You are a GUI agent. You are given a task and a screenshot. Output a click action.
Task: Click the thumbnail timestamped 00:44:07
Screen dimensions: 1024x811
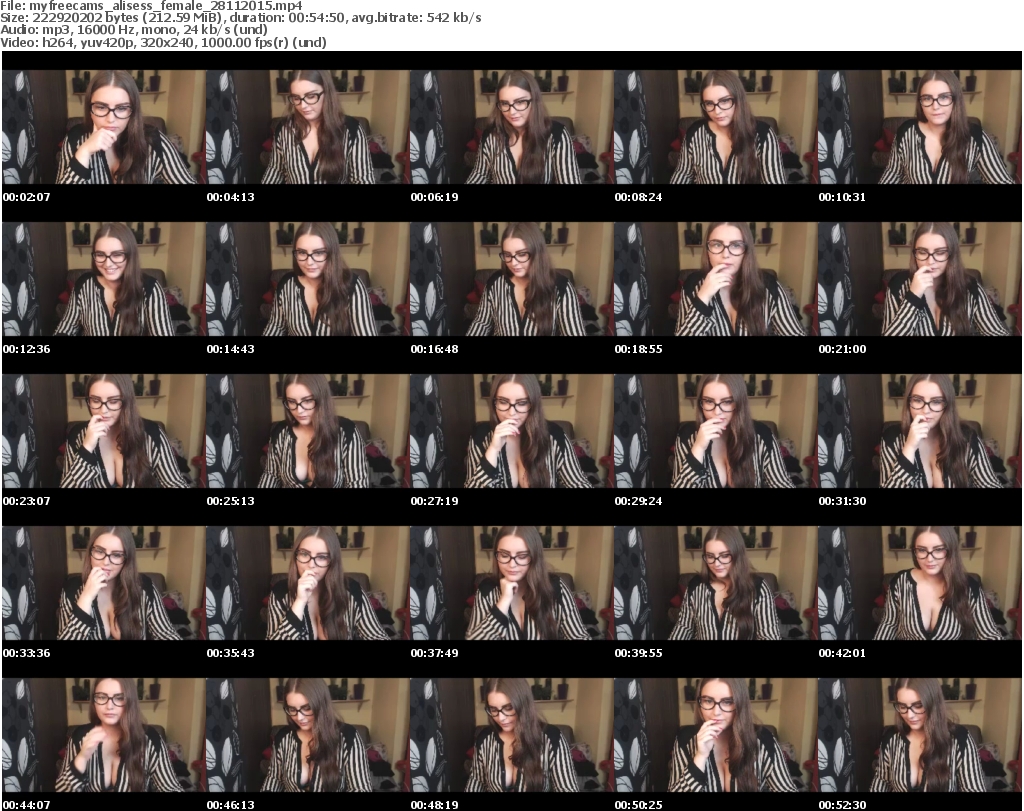(x=104, y=735)
